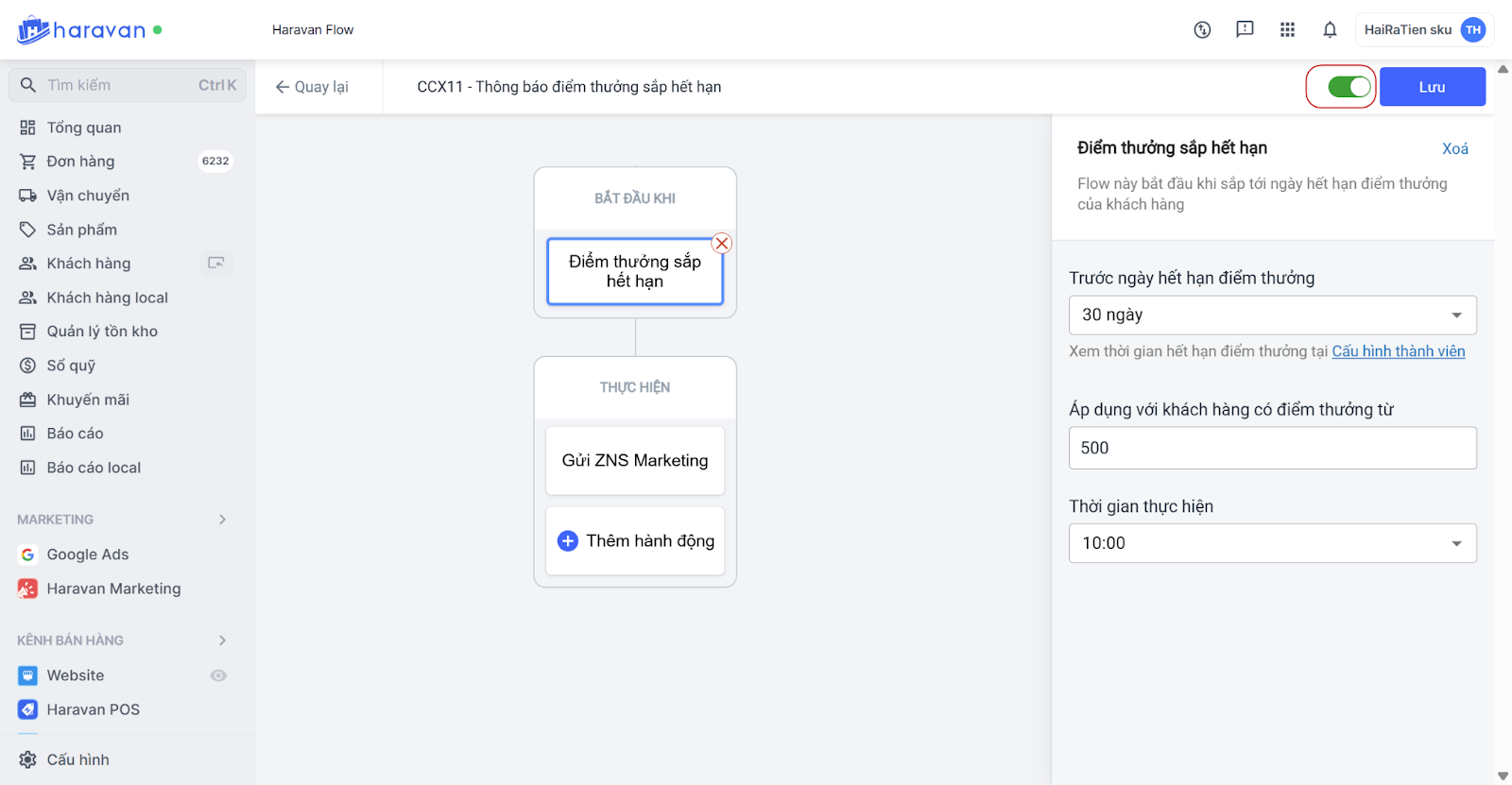Toggle Website eye visibility icon
The height and width of the screenshot is (785, 1512).
click(x=218, y=675)
